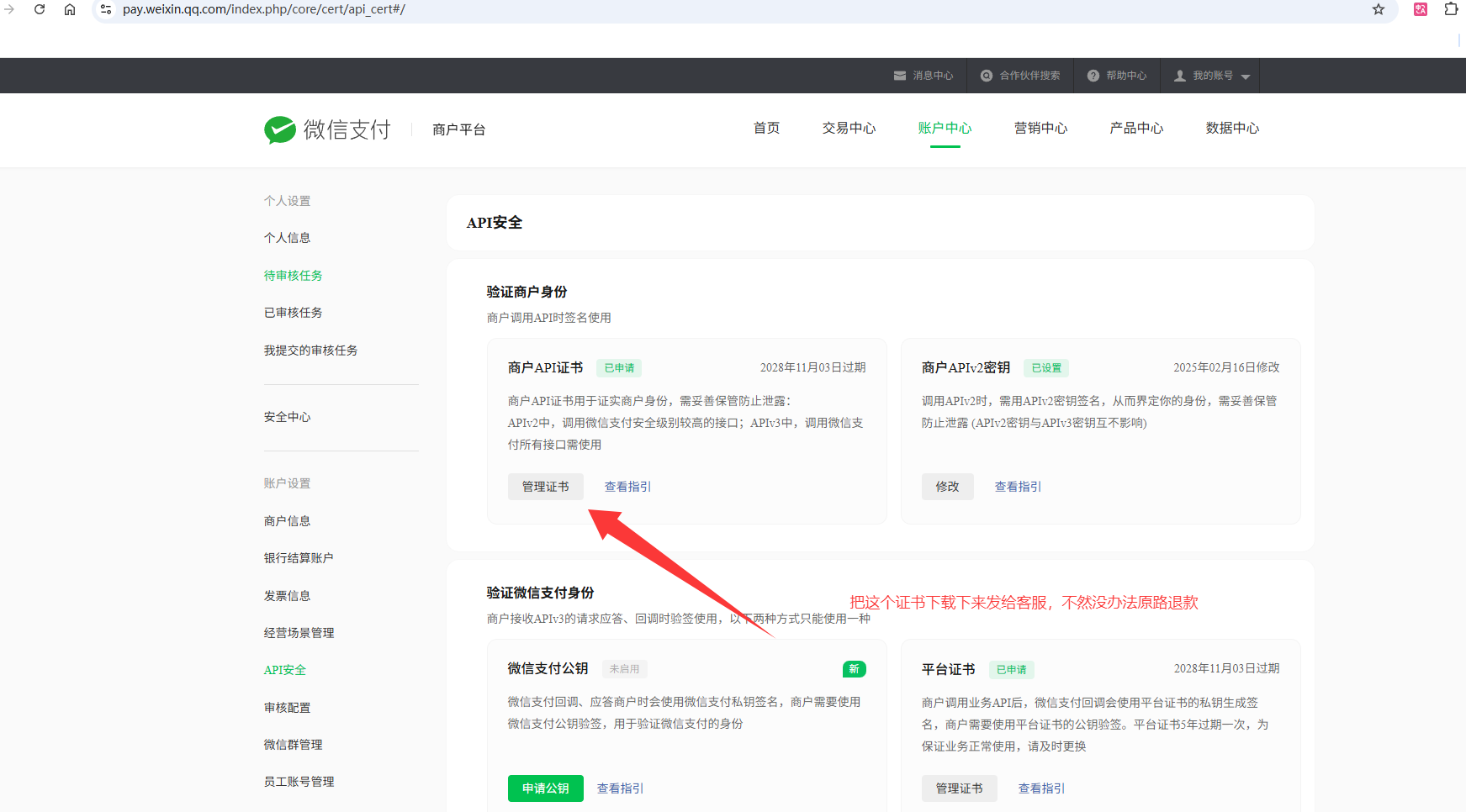This screenshot has height=812, width=1466.
Task: Switch to 交易中心 tab
Action: point(849,128)
